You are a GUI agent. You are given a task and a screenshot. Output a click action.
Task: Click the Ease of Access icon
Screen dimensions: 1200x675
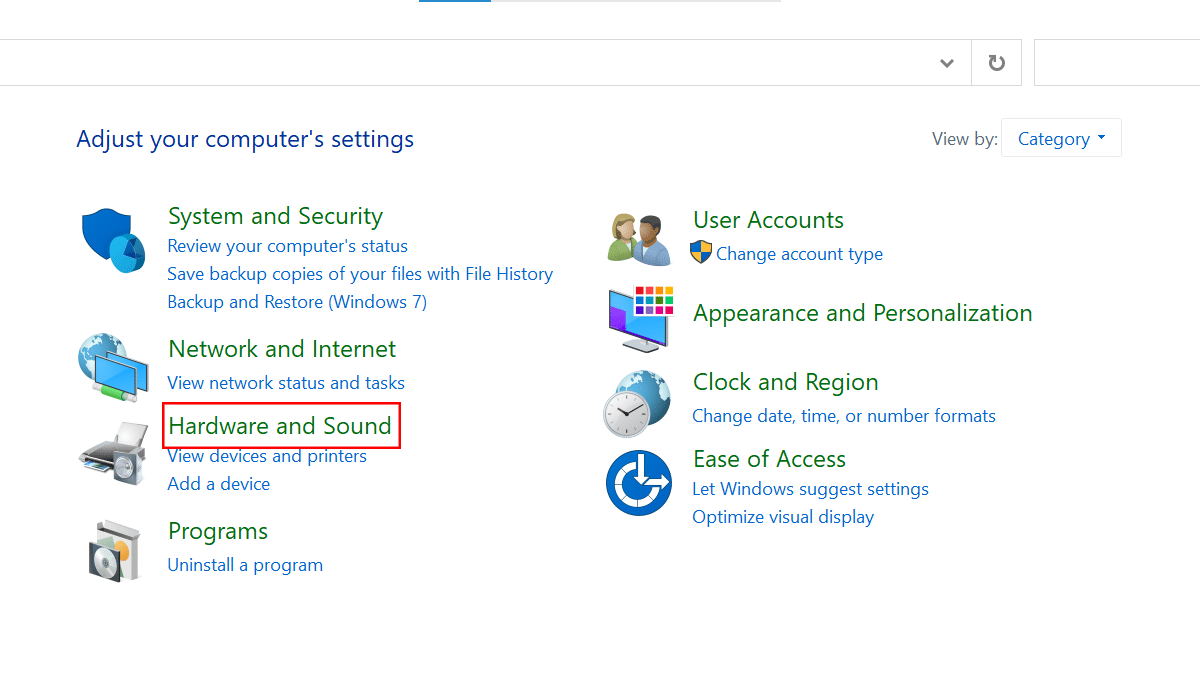coord(639,483)
